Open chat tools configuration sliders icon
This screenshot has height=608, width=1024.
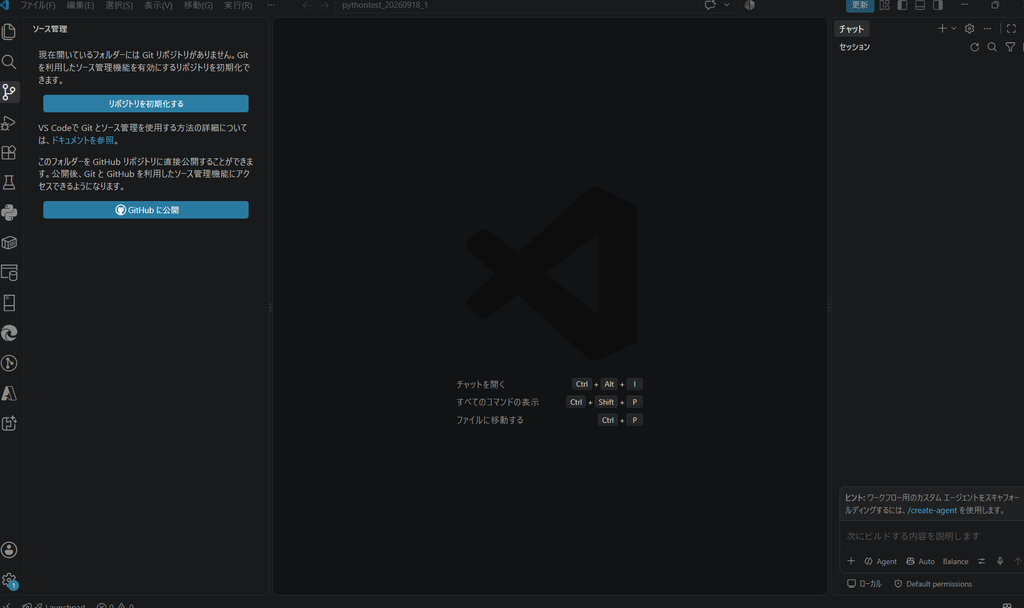click(982, 561)
